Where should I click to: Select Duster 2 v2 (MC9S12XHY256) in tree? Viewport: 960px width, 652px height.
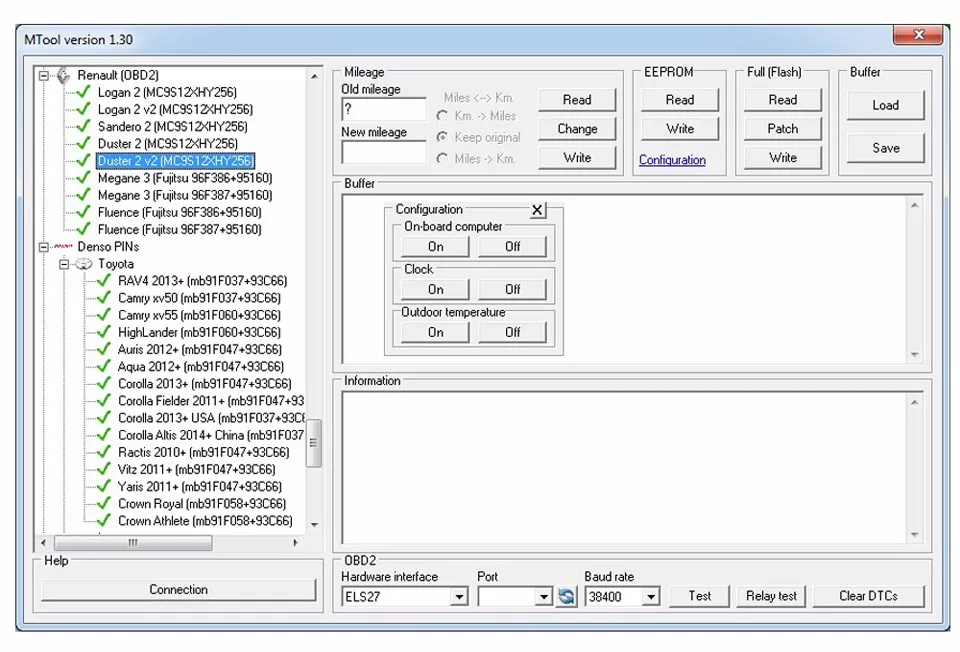tap(175, 160)
